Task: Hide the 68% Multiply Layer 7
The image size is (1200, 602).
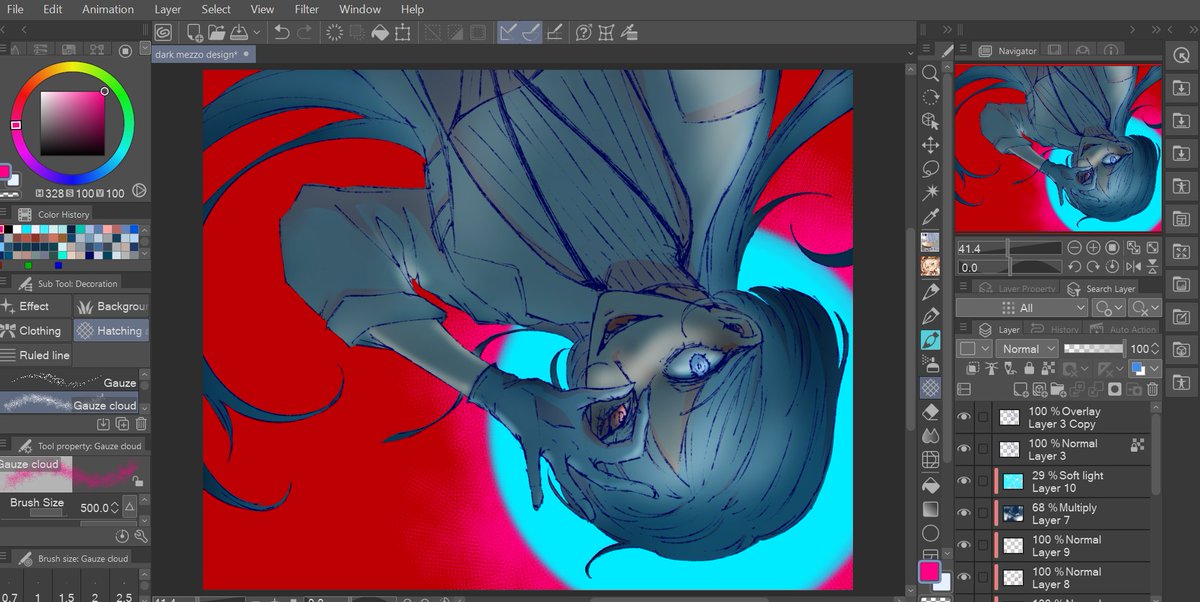Action: pos(963,513)
